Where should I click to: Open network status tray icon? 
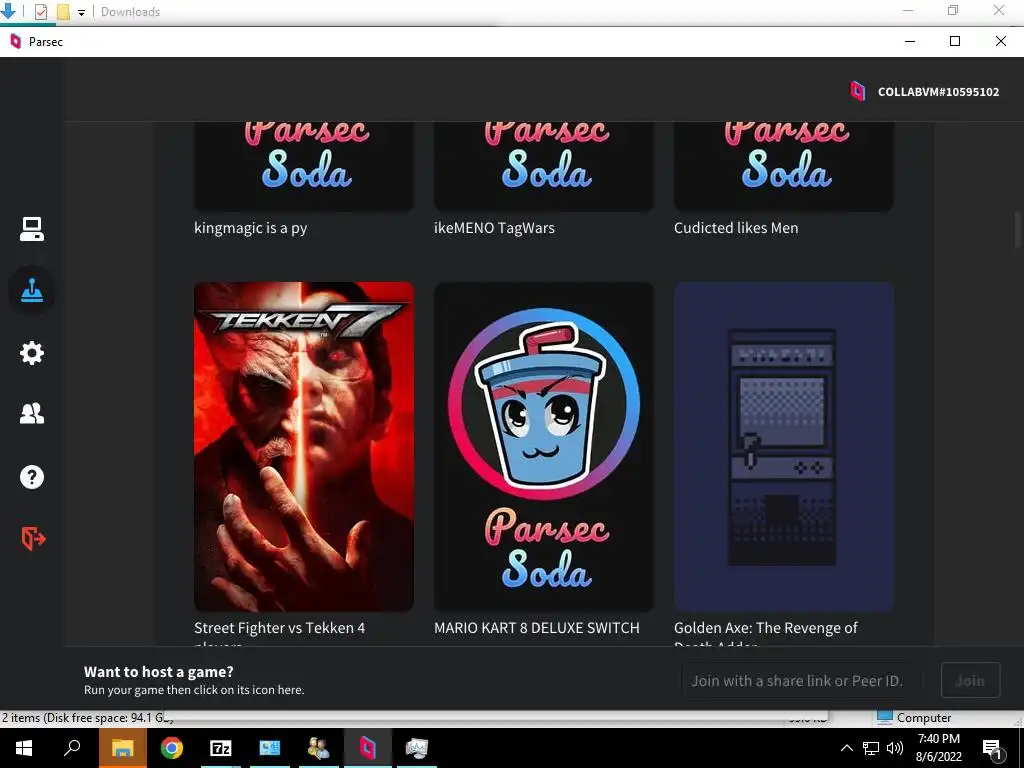coord(871,748)
